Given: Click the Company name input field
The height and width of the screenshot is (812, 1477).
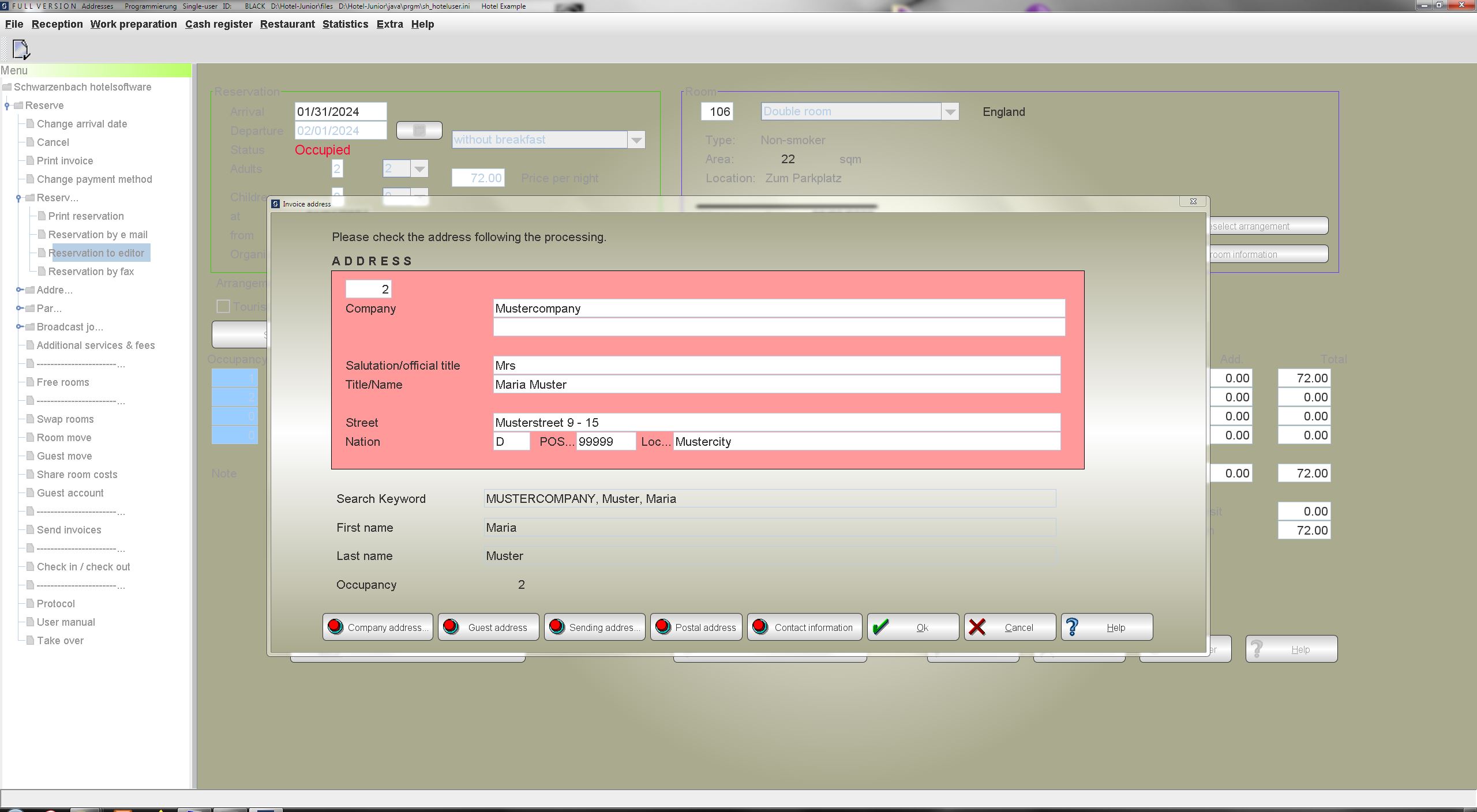Looking at the screenshot, I should click(x=779, y=308).
